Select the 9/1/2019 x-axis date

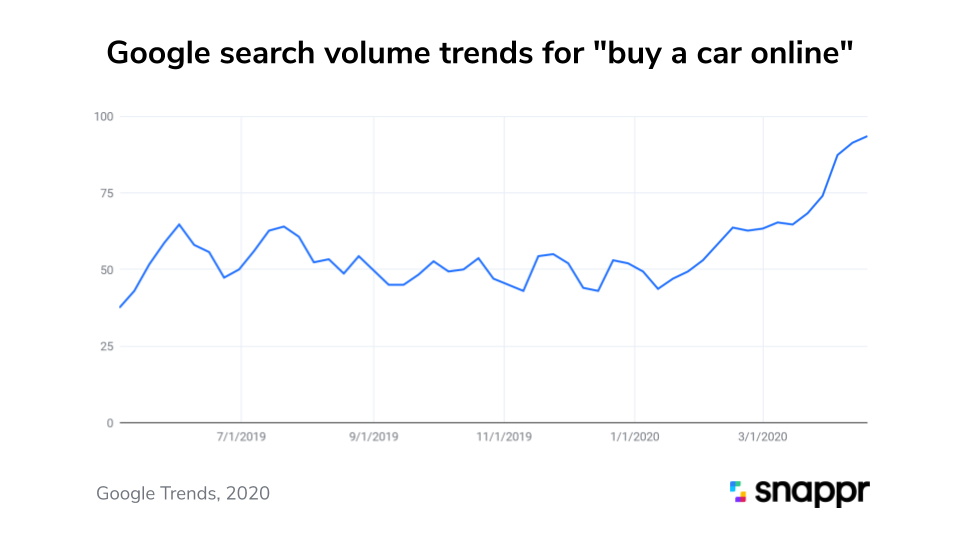[x=373, y=437]
